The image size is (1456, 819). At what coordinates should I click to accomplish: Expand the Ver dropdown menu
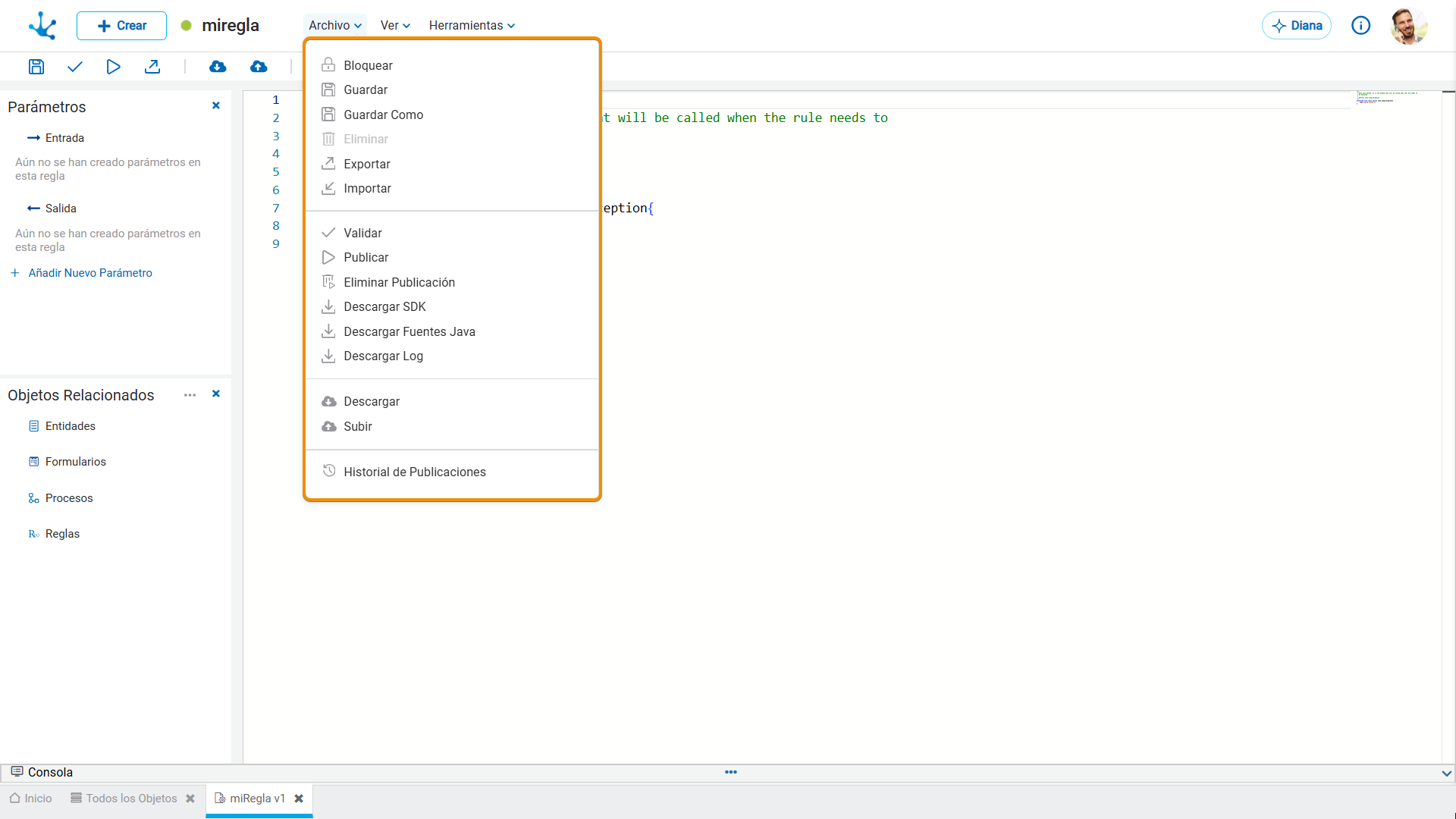395,25
